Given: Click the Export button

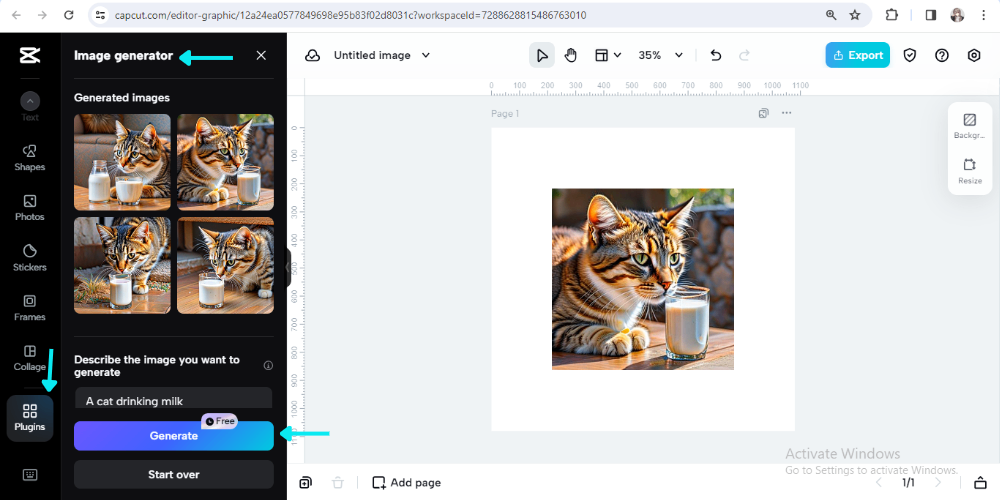Looking at the screenshot, I should point(857,55).
